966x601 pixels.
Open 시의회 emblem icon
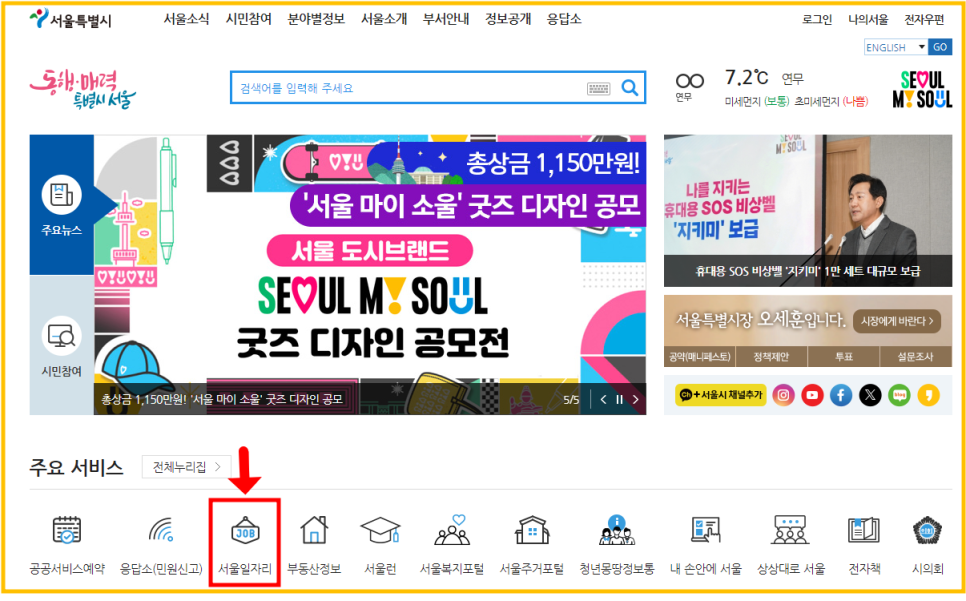[927, 530]
